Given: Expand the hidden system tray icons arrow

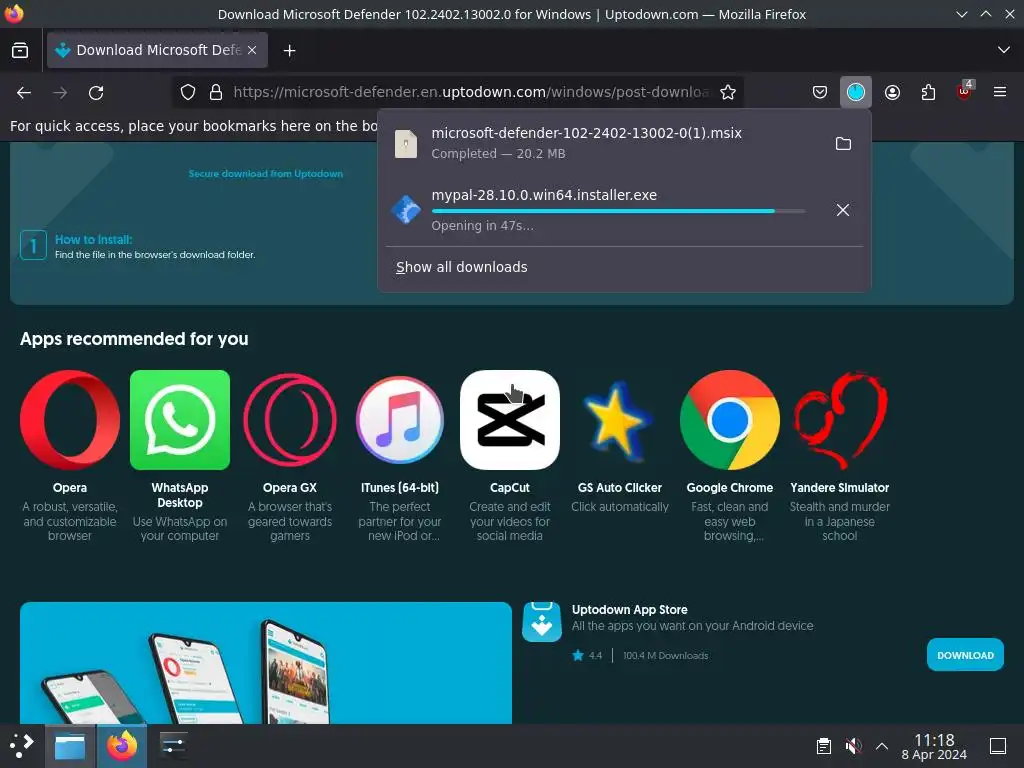Looking at the screenshot, I should click(x=882, y=746).
